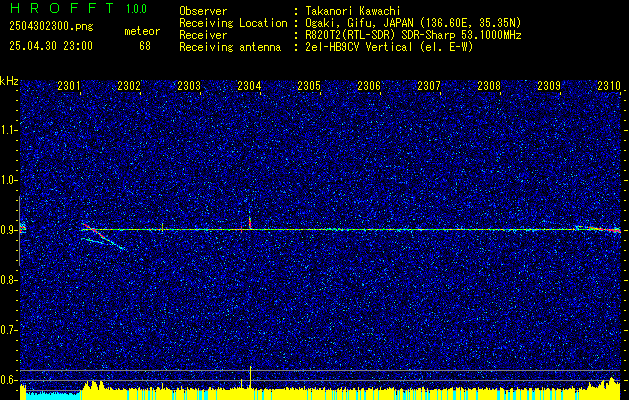Click the 2307 time marker
This screenshot has width=629, height=400.
(429, 85)
